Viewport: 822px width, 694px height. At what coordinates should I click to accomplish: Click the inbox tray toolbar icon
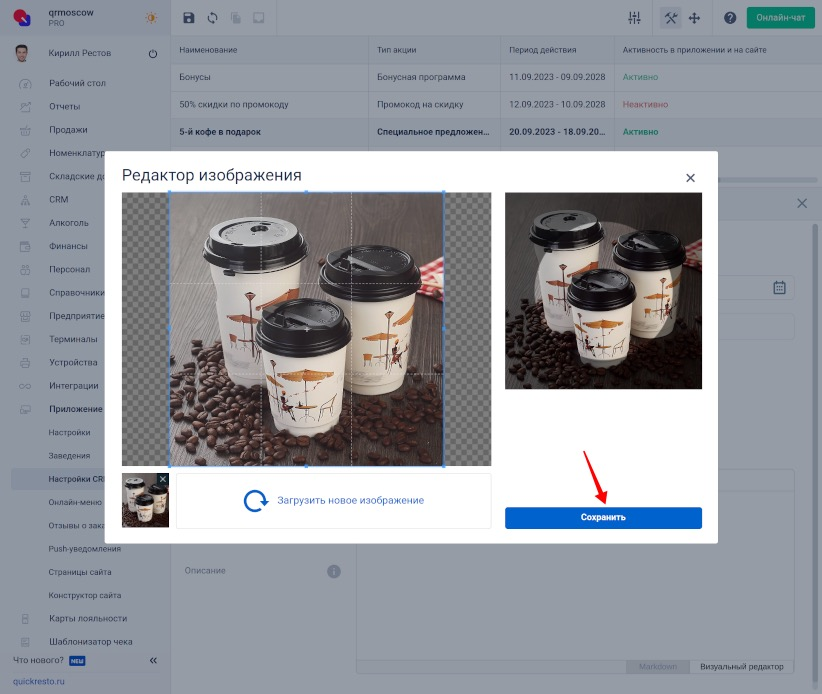click(x=259, y=18)
